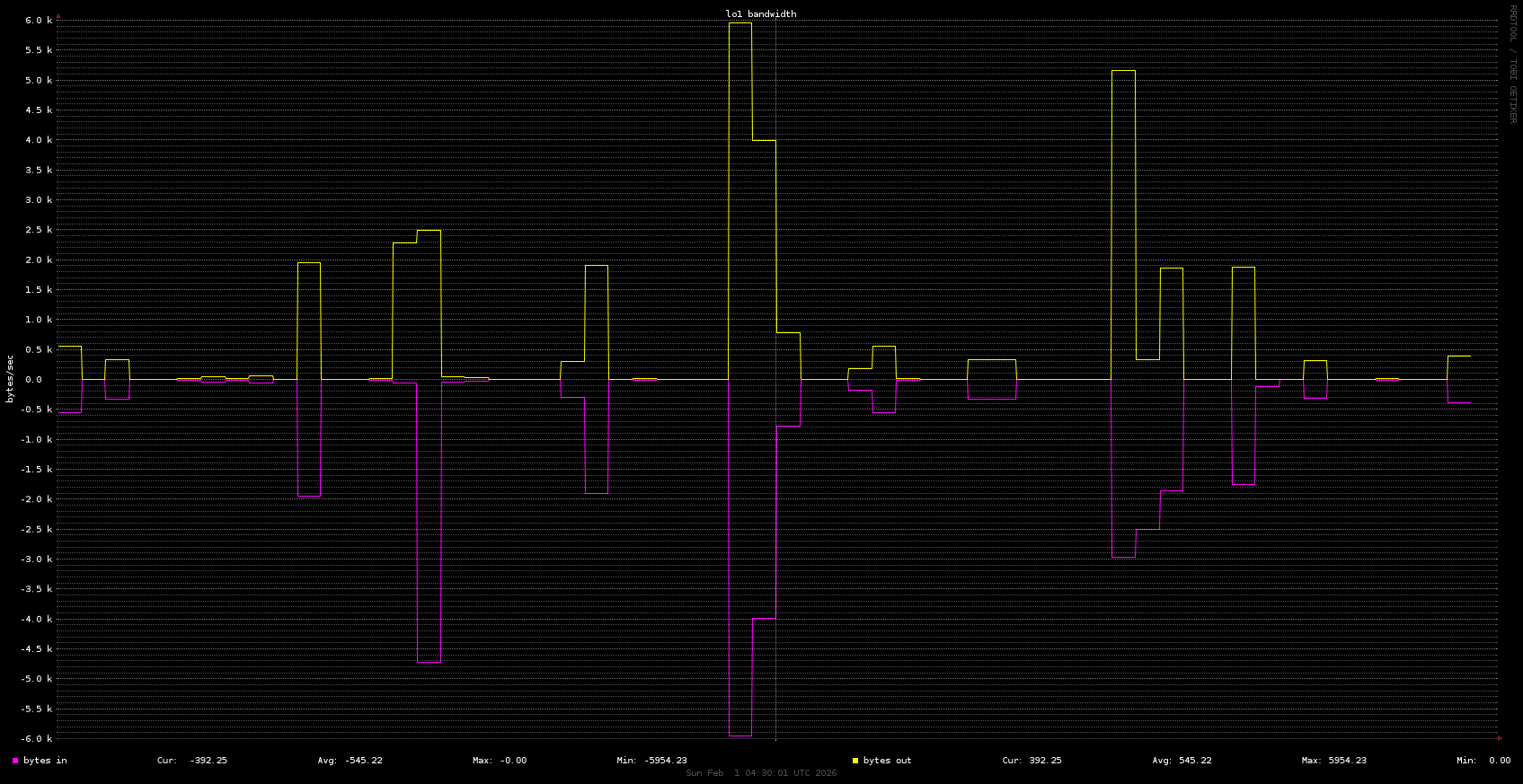Viewport: 1523px width, 784px height.
Task: Click the timestamp "Sun Feb 1 04:30:01 UTC 2026"
Action: pos(760,773)
